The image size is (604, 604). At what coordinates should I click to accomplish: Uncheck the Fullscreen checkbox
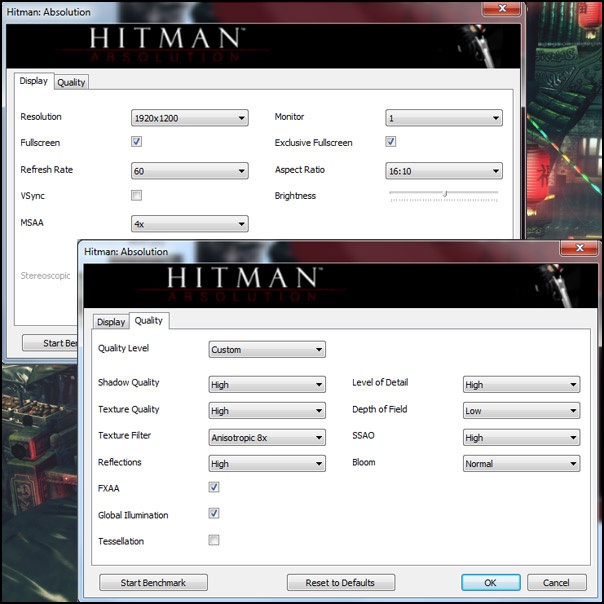click(136, 142)
